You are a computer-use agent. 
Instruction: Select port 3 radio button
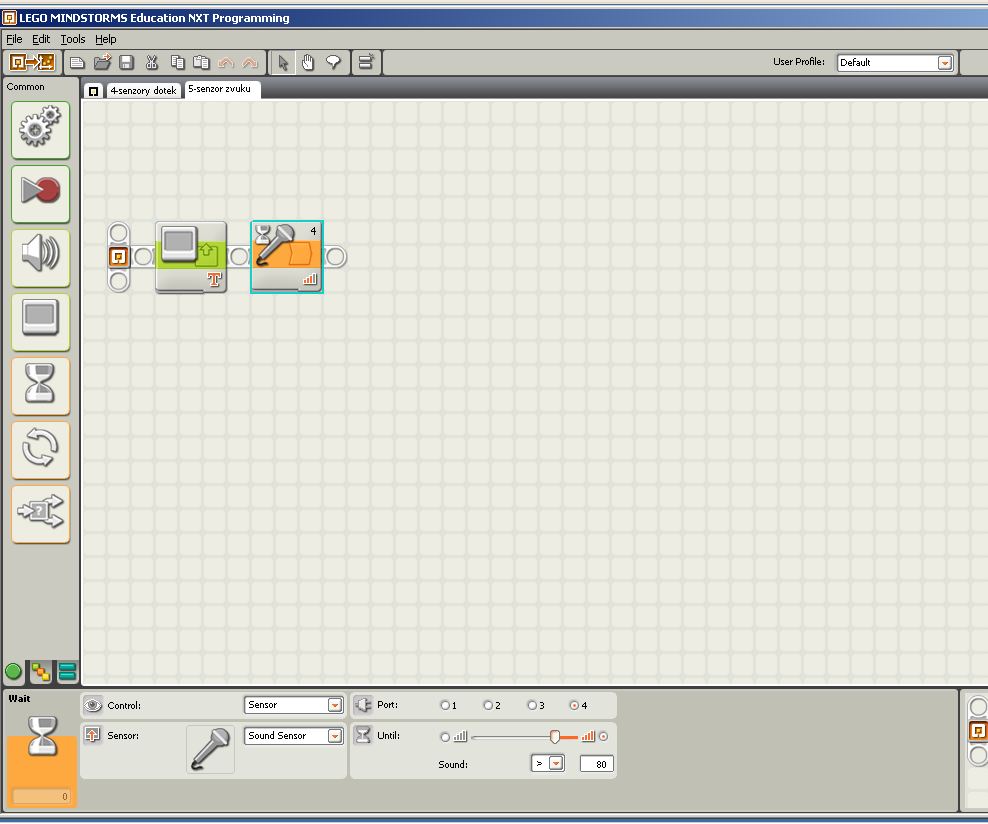tap(532, 706)
